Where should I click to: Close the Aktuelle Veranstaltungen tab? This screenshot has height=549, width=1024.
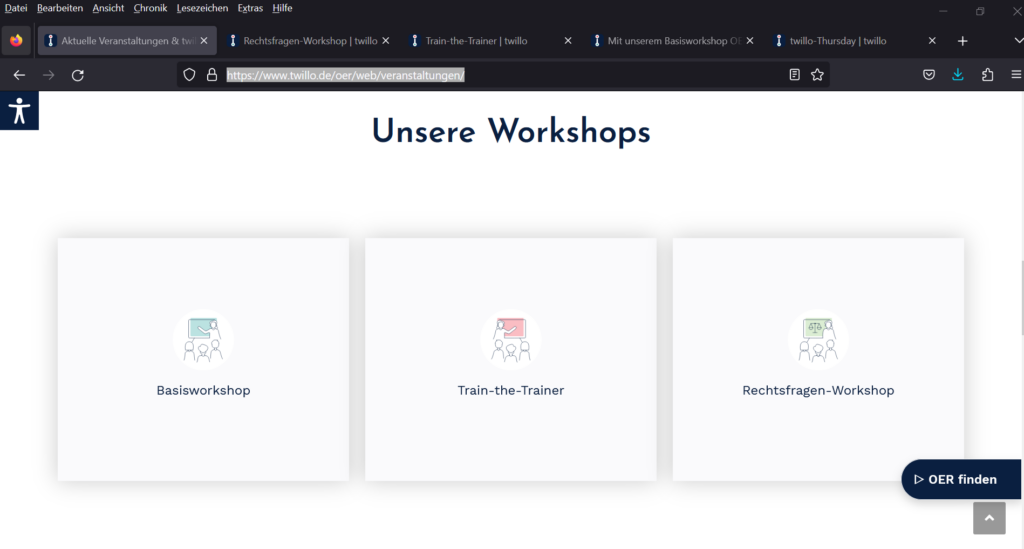[x=204, y=40]
